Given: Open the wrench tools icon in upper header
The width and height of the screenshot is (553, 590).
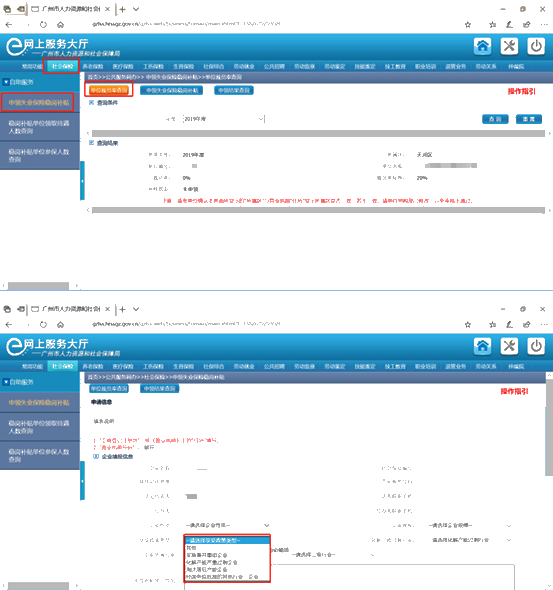Looking at the screenshot, I should [509, 46].
